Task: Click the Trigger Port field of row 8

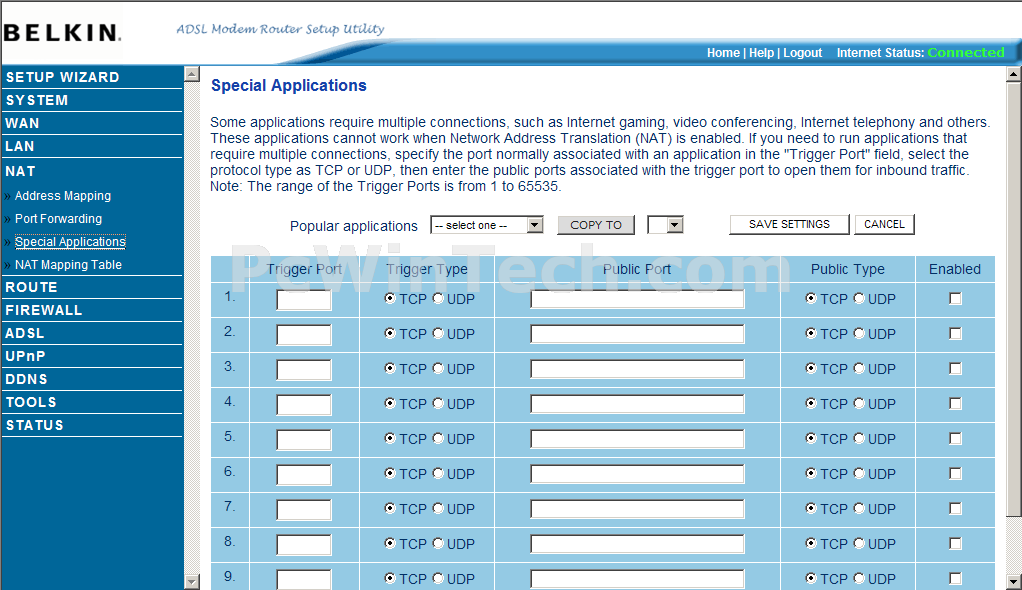Action: (x=304, y=544)
